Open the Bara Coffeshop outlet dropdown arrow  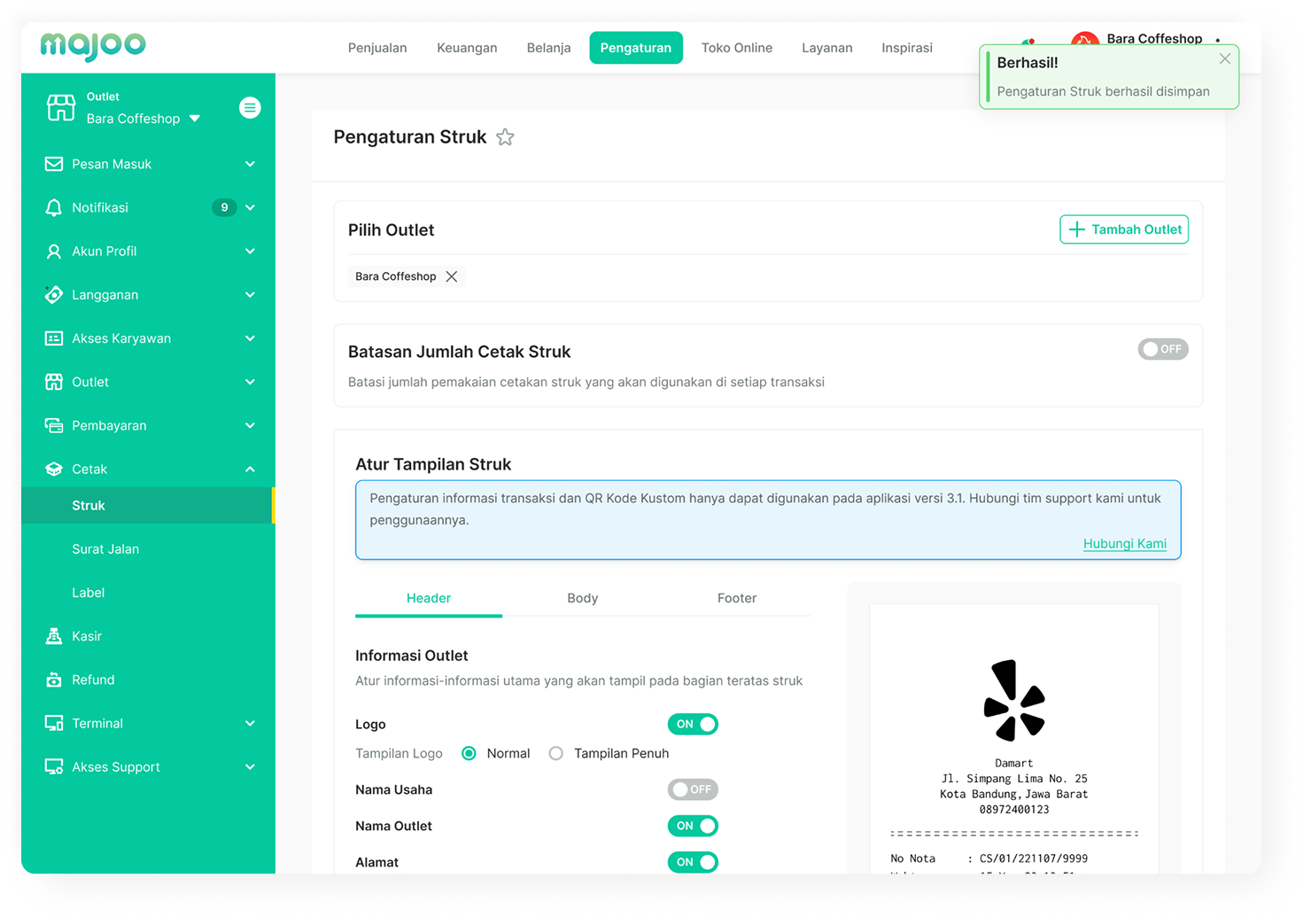pyautogui.click(x=195, y=119)
